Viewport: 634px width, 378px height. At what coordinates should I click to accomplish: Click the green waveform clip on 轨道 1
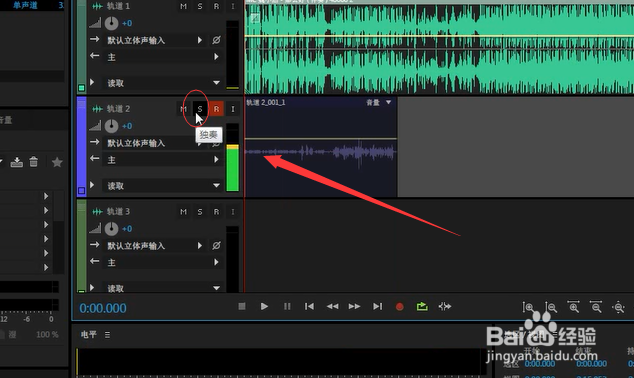point(439,48)
